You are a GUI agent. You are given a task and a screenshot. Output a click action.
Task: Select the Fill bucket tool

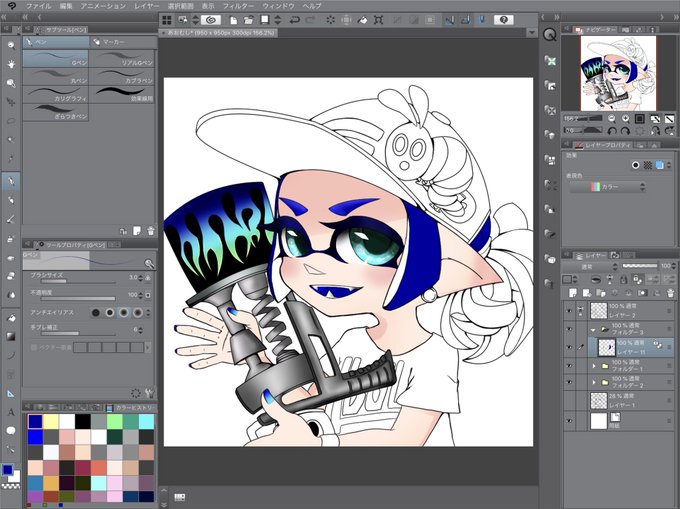tap(11, 318)
